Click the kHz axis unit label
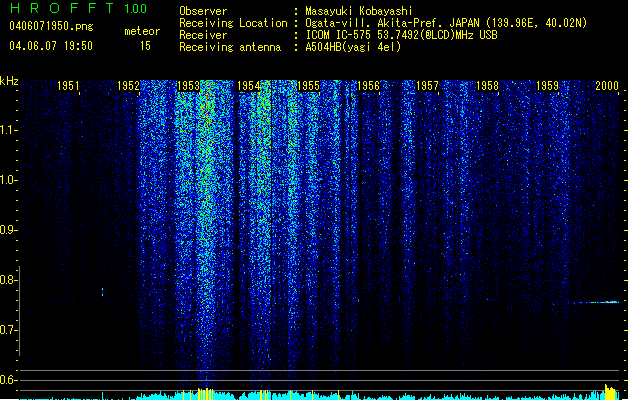This screenshot has width=629, height=400. [9, 81]
